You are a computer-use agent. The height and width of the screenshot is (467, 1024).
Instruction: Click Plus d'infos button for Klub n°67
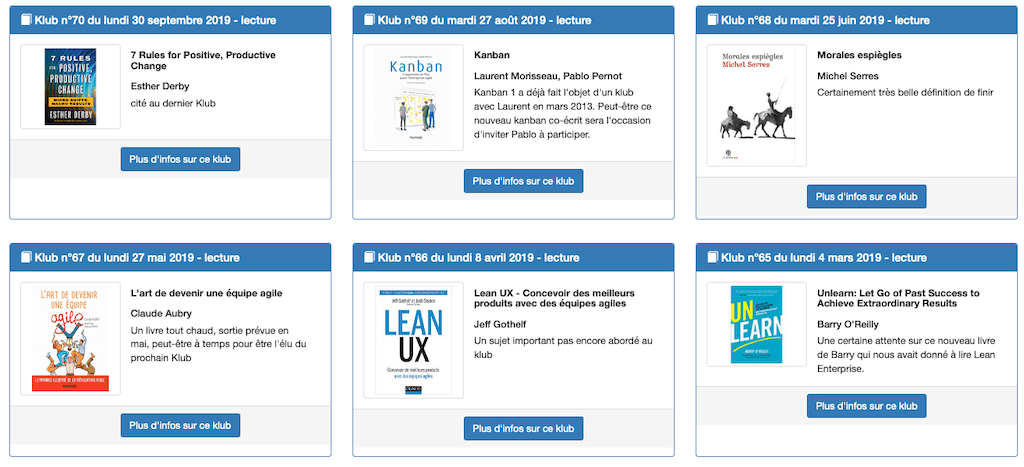(180, 425)
